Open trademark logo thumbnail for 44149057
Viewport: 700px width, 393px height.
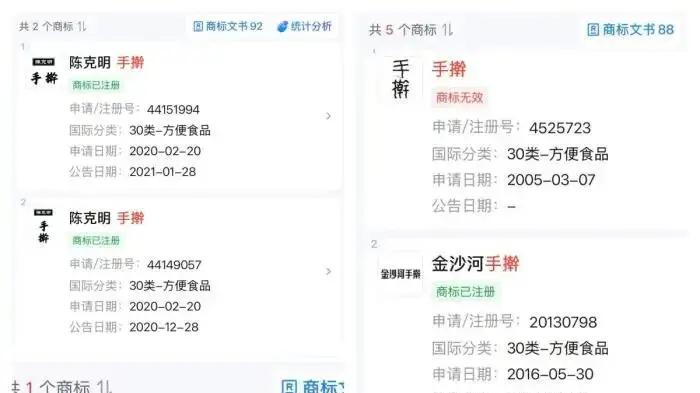(x=43, y=226)
